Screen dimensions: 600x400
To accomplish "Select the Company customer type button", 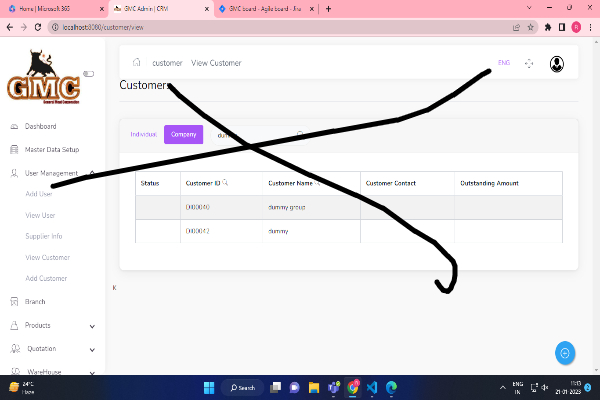I will click(x=183, y=134).
